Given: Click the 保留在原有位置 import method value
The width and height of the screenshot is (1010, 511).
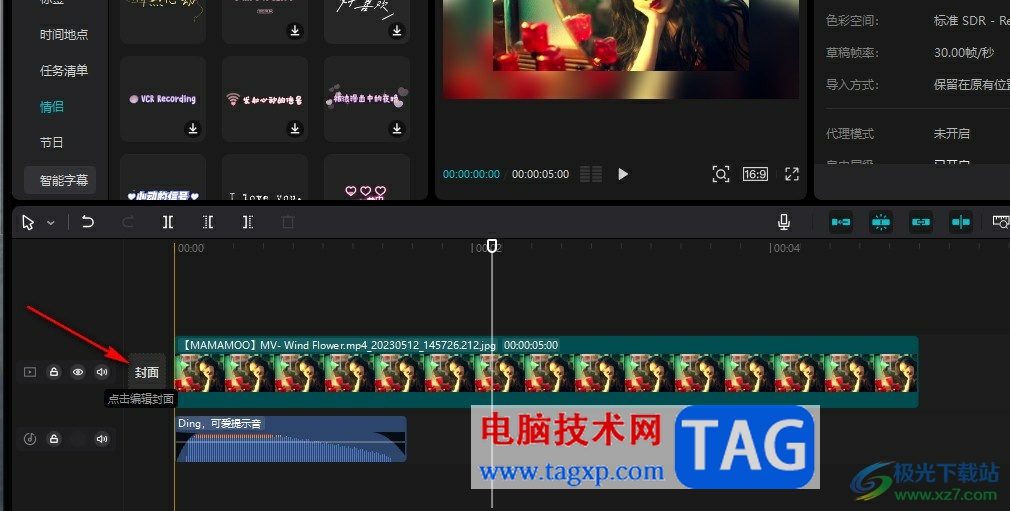Looking at the screenshot, I should pyautogui.click(x=971, y=84).
